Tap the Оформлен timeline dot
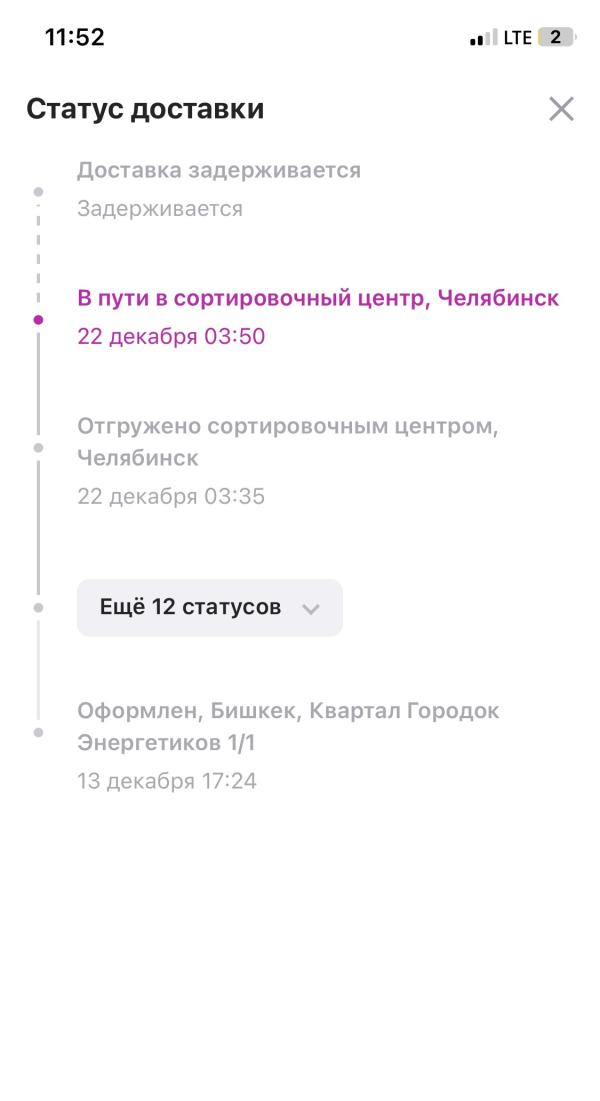600x1101 pixels. pyautogui.click(x=39, y=732)
